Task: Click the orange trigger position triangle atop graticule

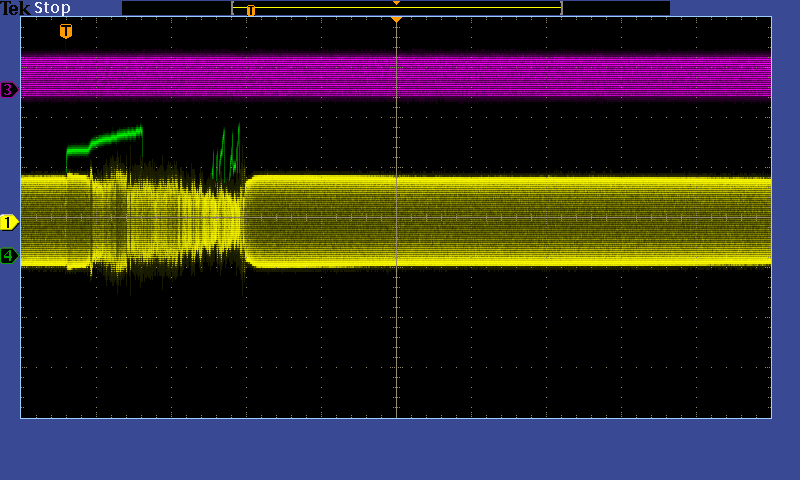Action: 396,20
